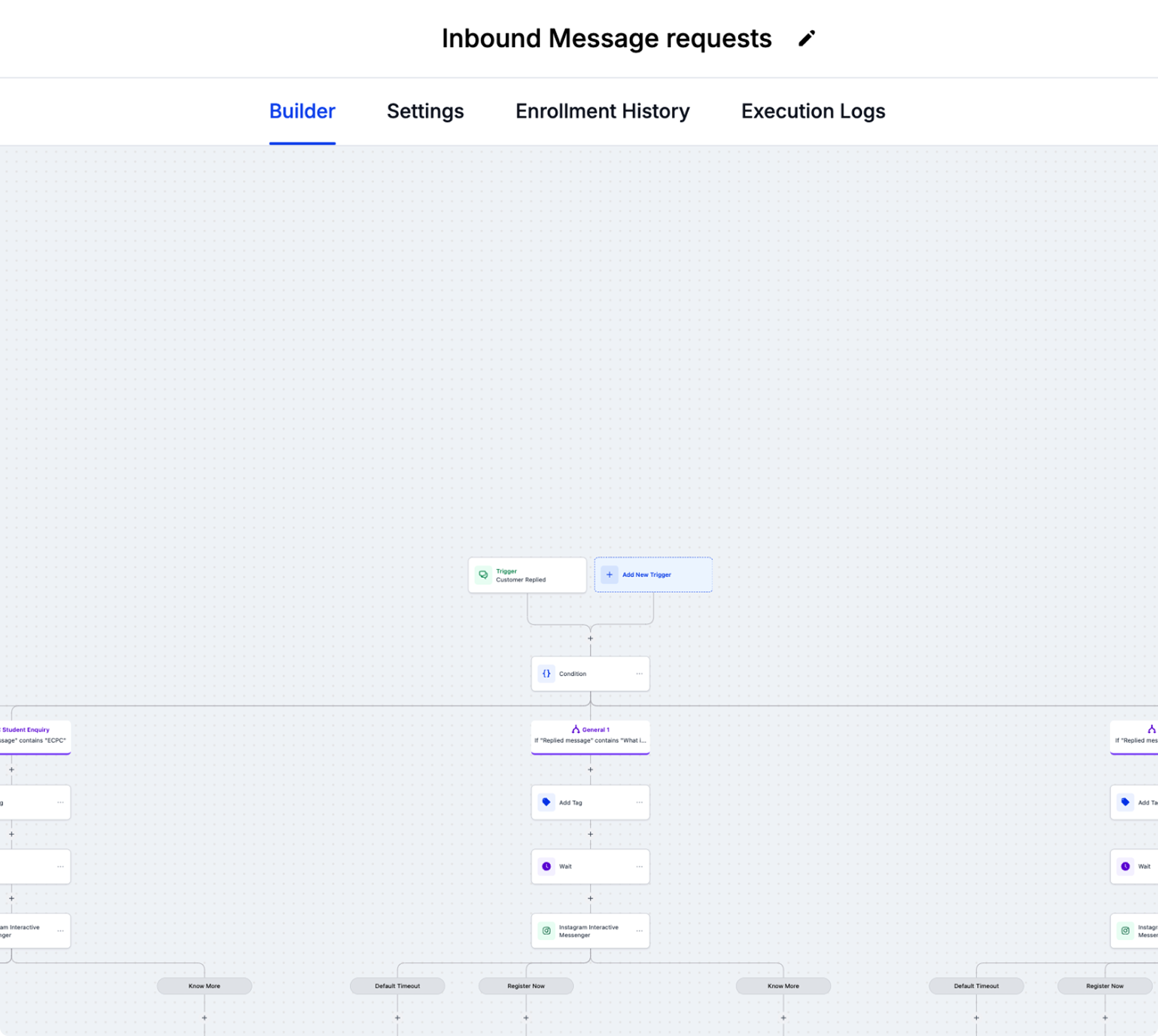Open center Wait node options menu
Screen dimensions: 1158x1036
(x=639, y=866)
